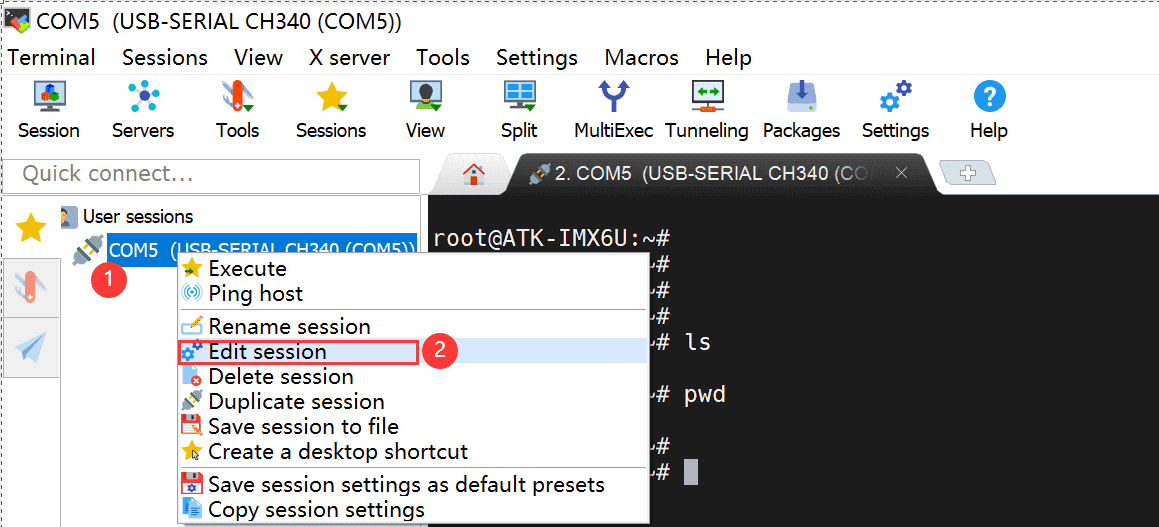
Task: Open the Servers toolbar icon
Action: point(143,97)
